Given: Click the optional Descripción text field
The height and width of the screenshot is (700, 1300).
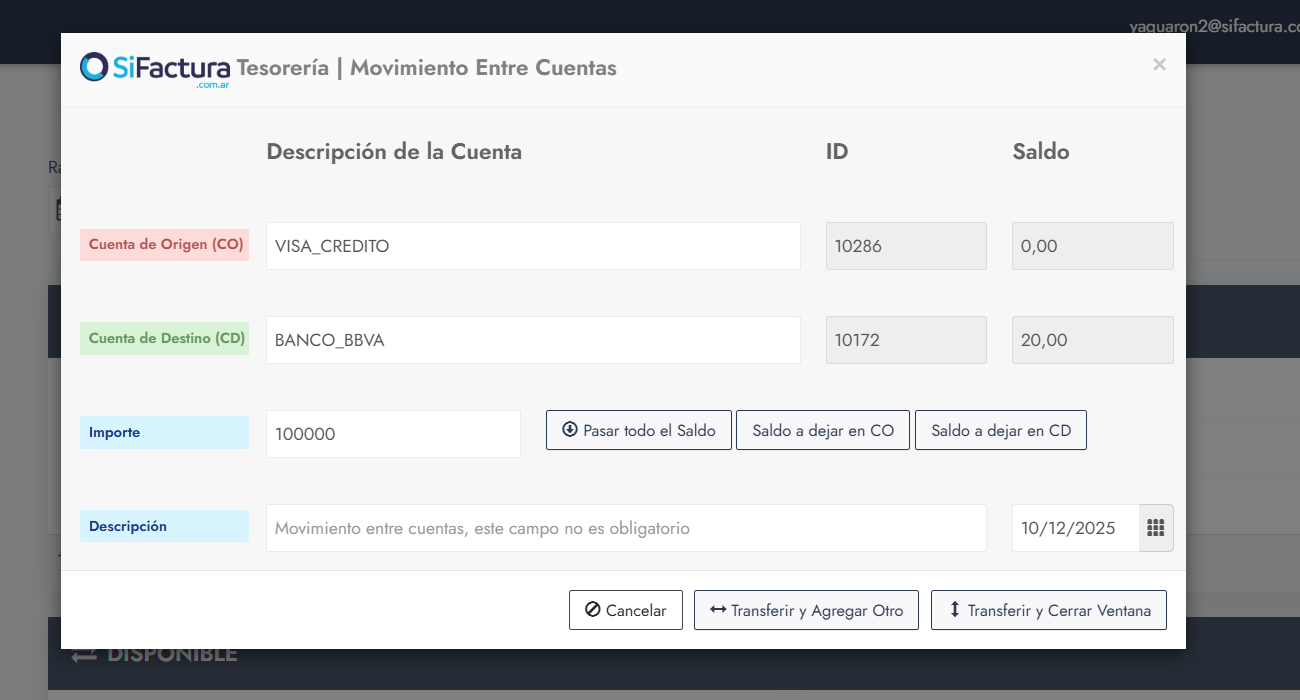Looking at the screenshot, I should (x=626, y=528).
